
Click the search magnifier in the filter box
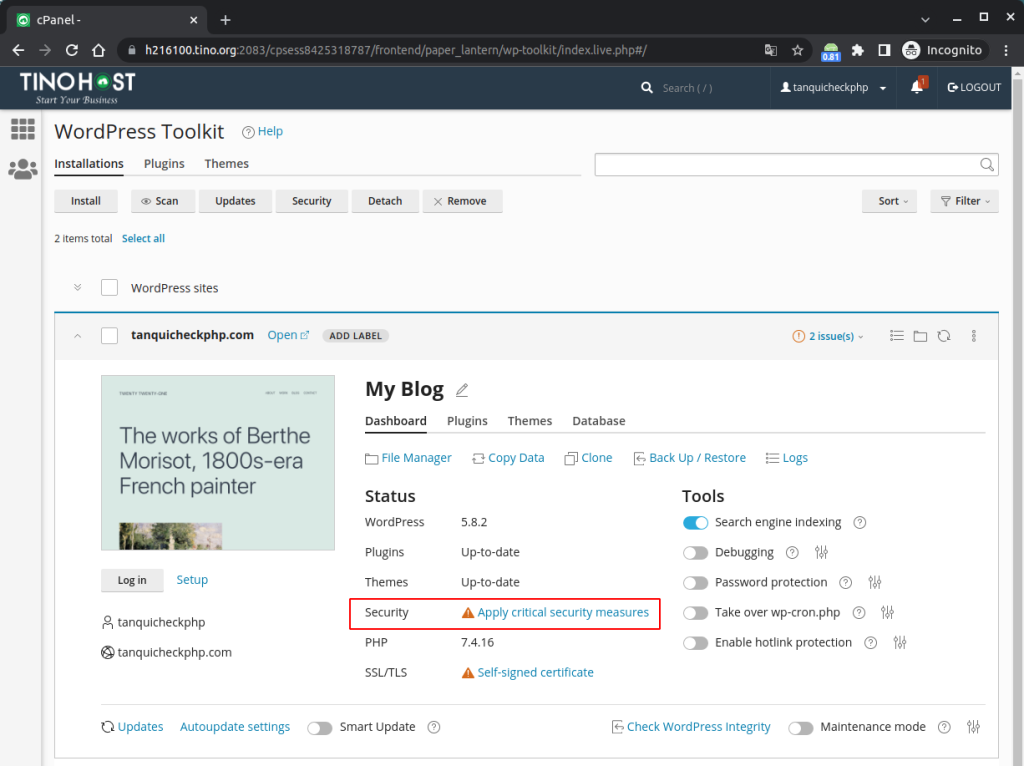click(x=987, y=165)
